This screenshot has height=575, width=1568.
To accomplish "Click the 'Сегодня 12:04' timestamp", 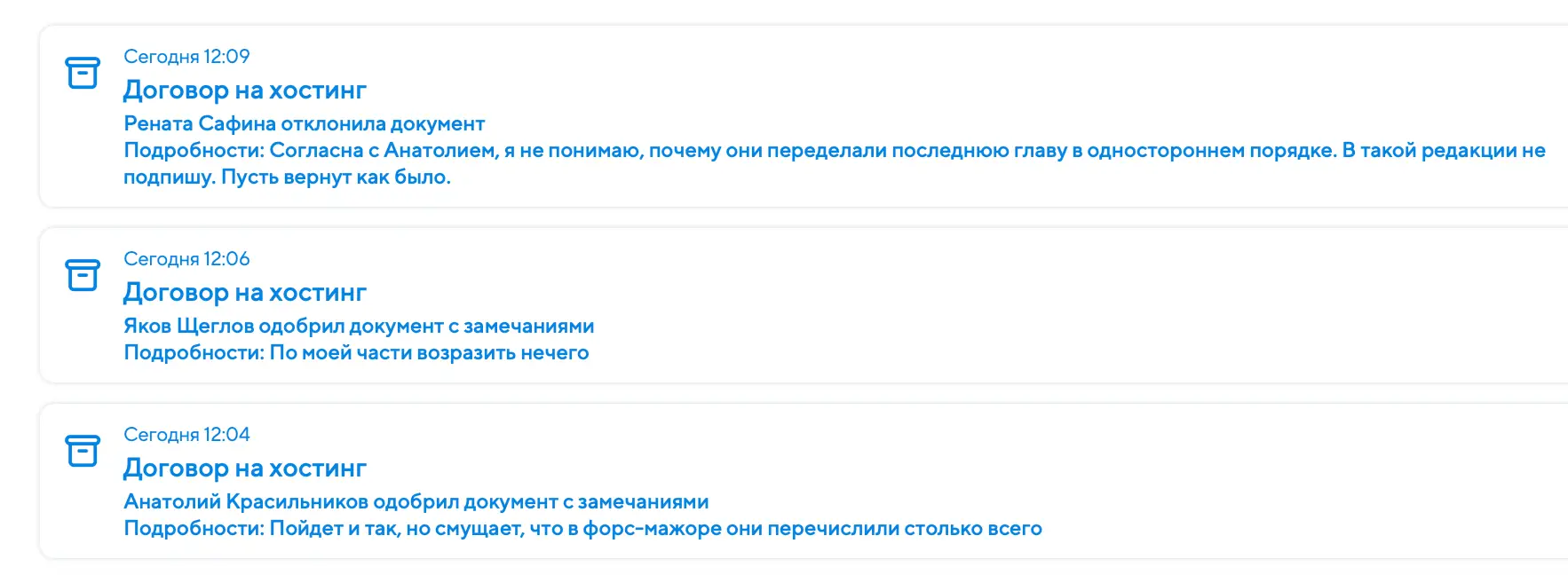I will point(186,435).
